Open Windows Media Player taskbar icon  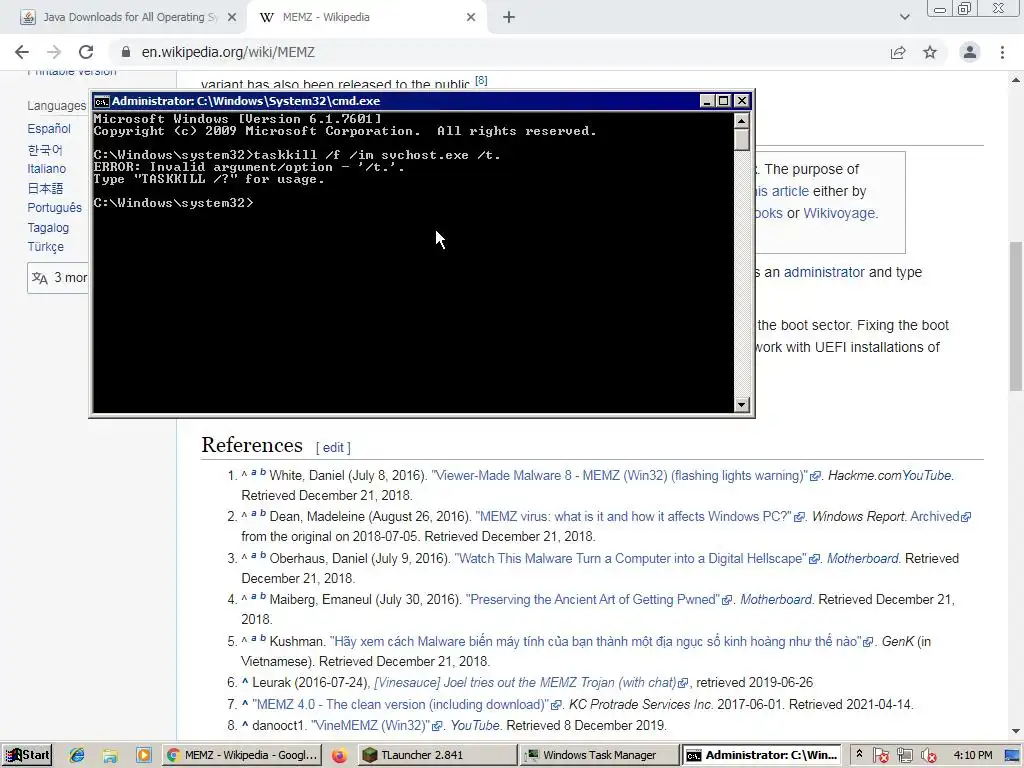[x=144, y=755]
